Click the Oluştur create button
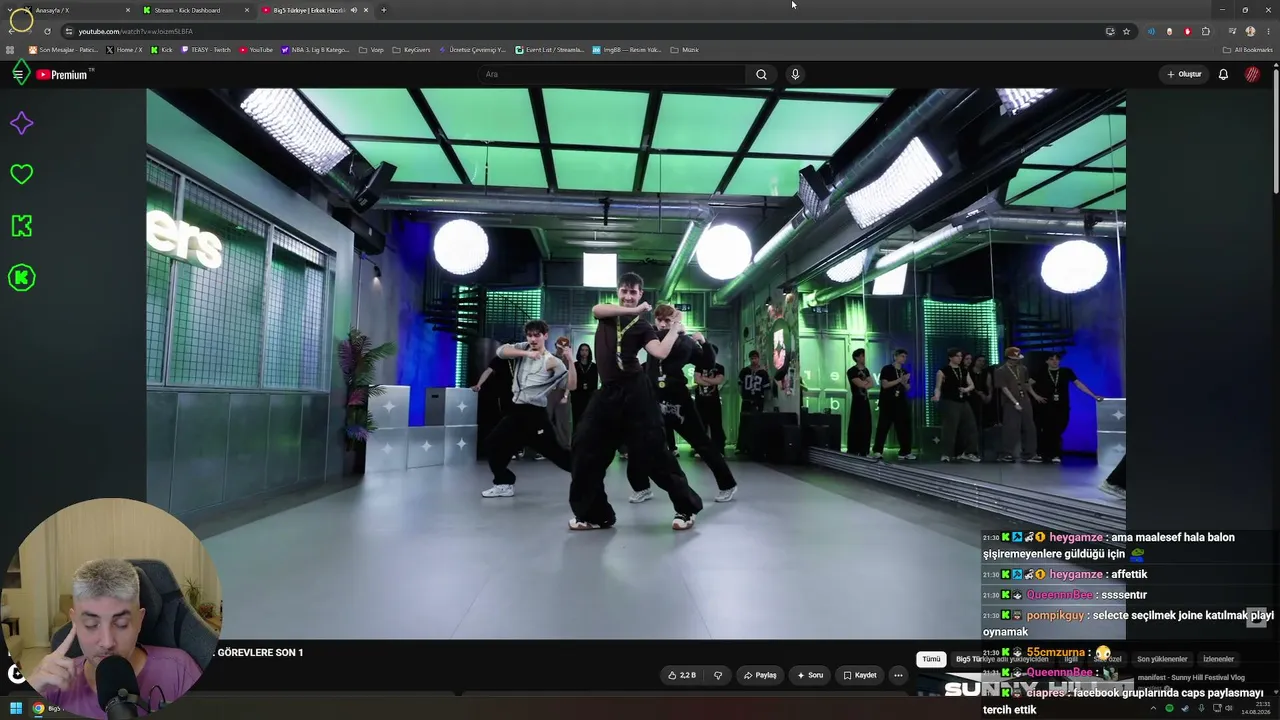Image resolution: width=1280 pixels, height=720 pixels. 1184,74
